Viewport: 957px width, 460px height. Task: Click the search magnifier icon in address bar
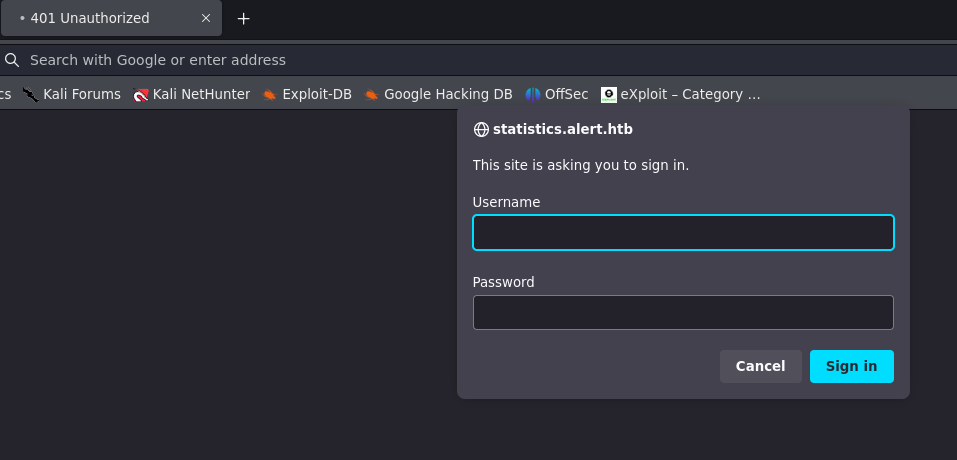click(x=12, y=60)
